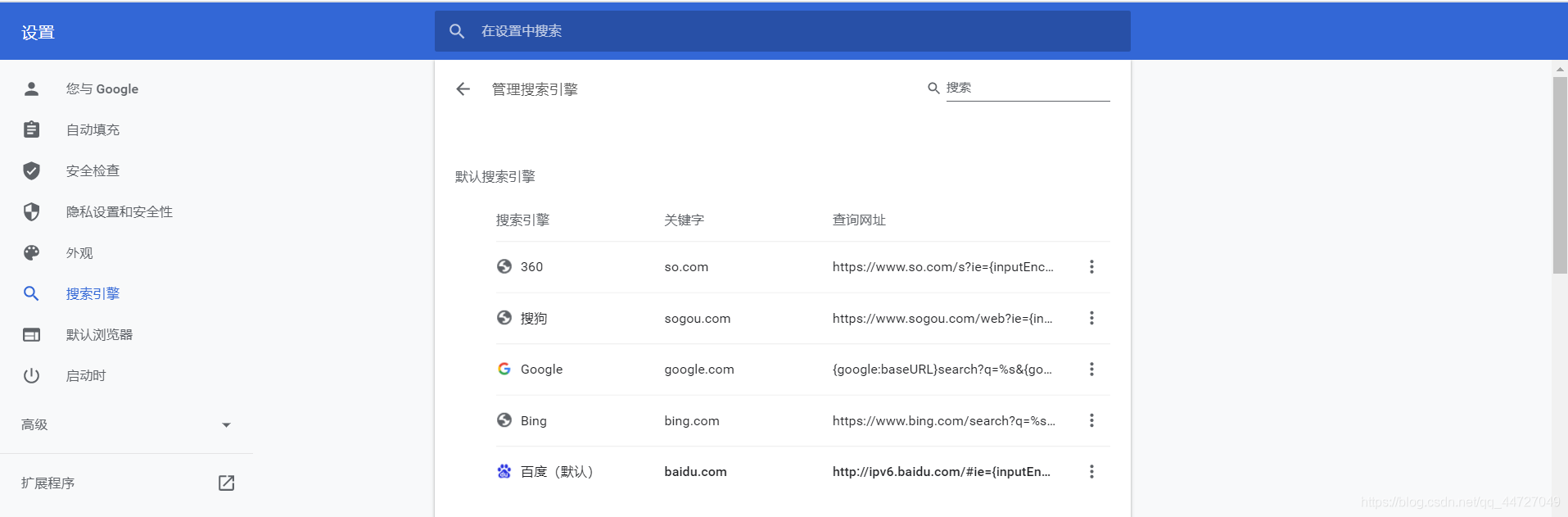Click the URL https://www.sogou.com/web?ie=...
Image resolution: width=1568 pixels, height=517 pixels.
click(942, 319)
